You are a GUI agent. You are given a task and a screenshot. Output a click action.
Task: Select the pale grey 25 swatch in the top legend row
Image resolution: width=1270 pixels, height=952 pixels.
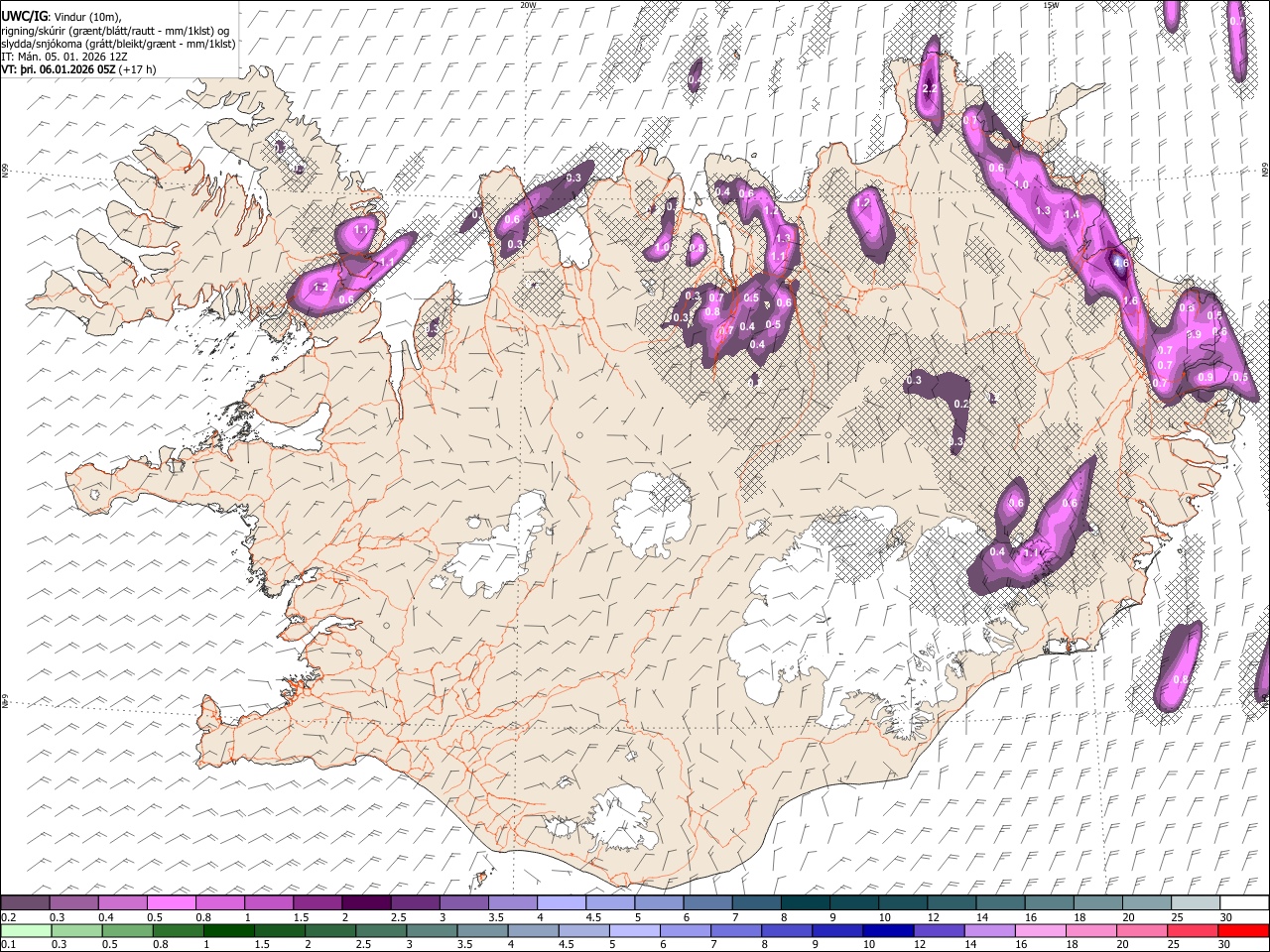(1197, 903)
